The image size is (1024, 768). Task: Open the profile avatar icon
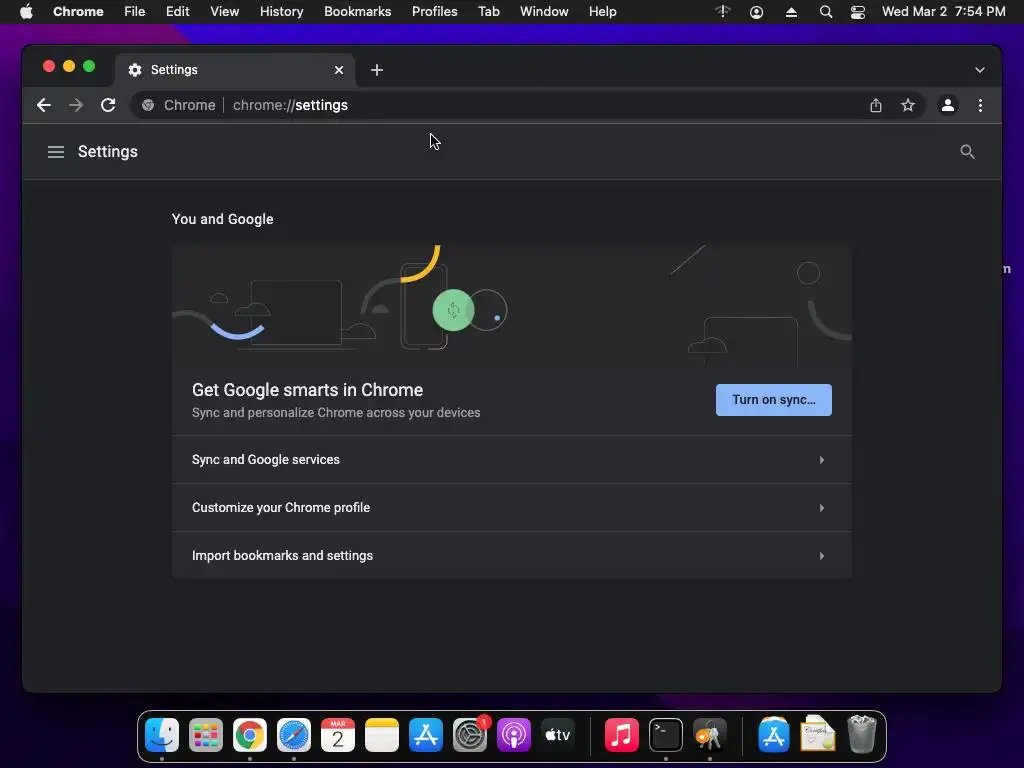pyautogui.click(x=948, y=105)
